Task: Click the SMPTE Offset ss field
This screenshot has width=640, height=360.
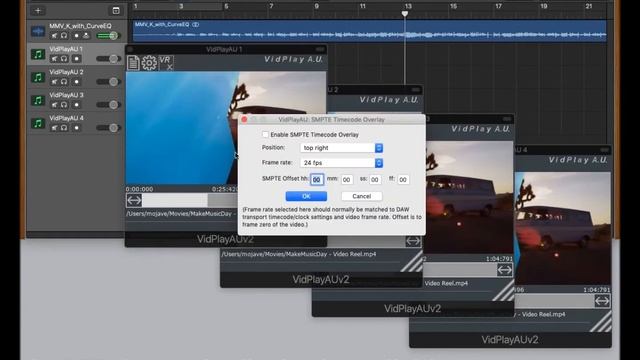Action: pos(375,180)
